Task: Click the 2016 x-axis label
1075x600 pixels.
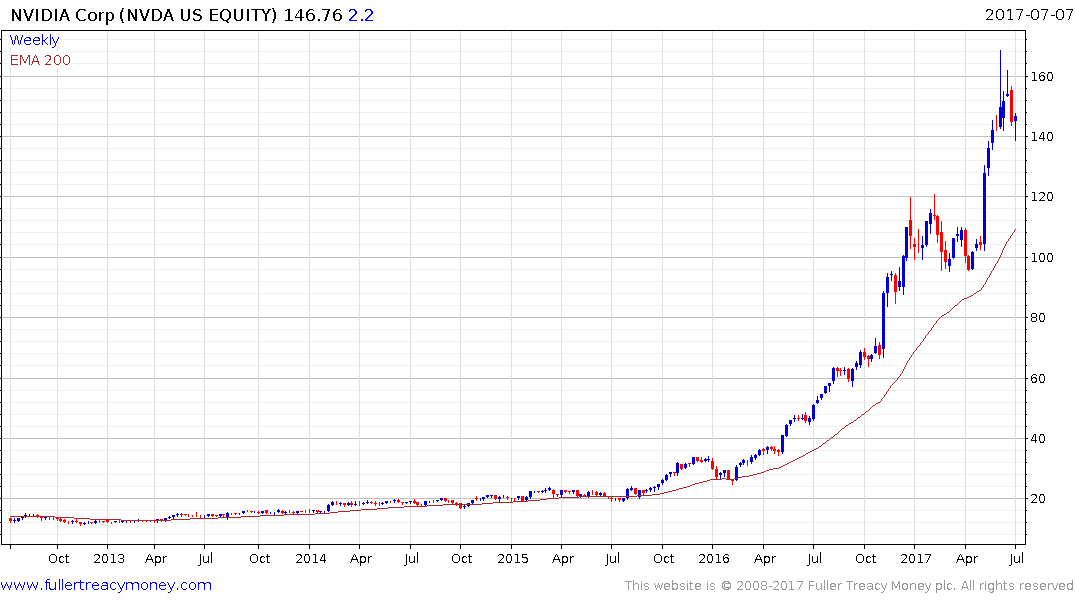Action: [714, 558]
